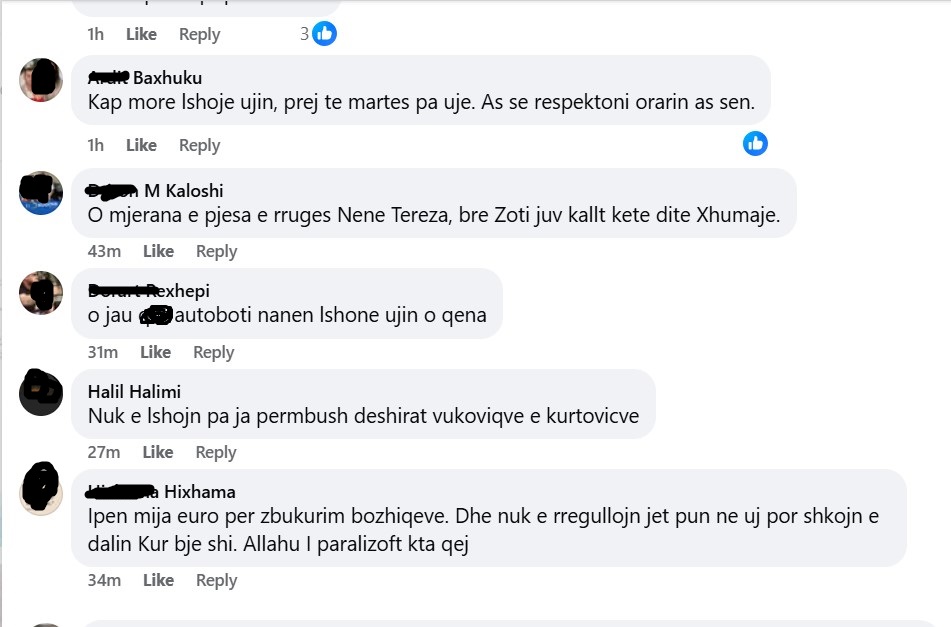Click the like reaction icon on Baxhuku's comment
951x627 pixels.
coord(755,143)
